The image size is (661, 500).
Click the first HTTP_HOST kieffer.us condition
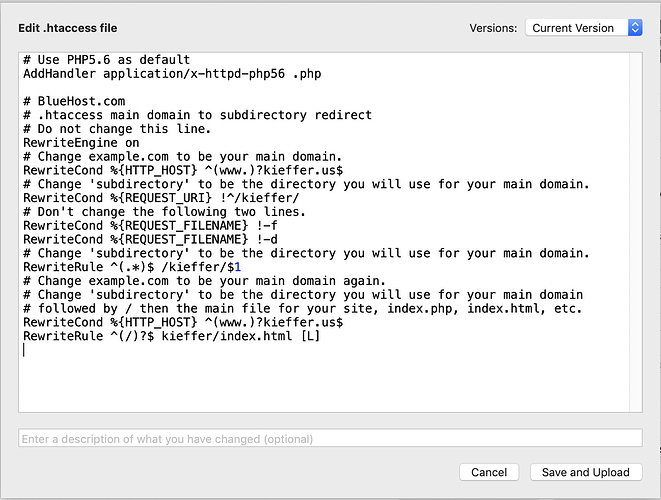pos(183,170)
